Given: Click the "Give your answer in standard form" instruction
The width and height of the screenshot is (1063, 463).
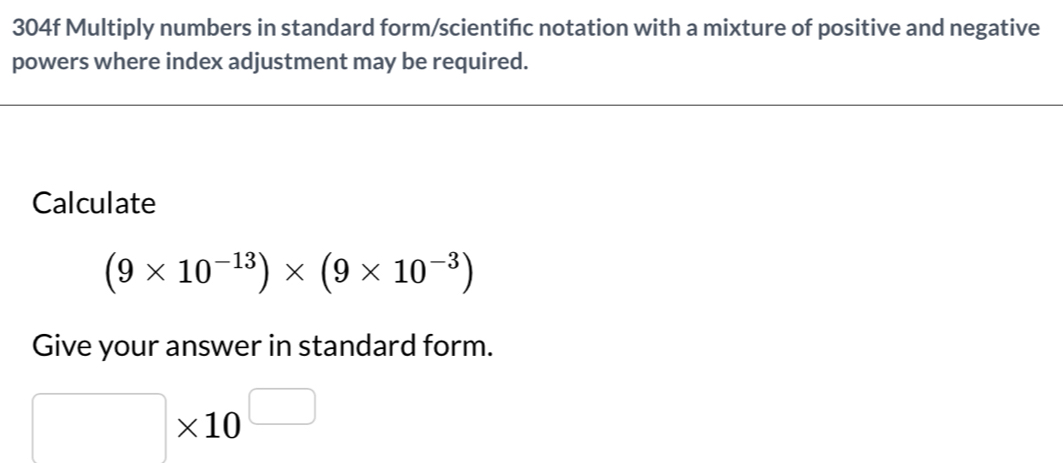Looking at the screenshot, I should [263, 347].
